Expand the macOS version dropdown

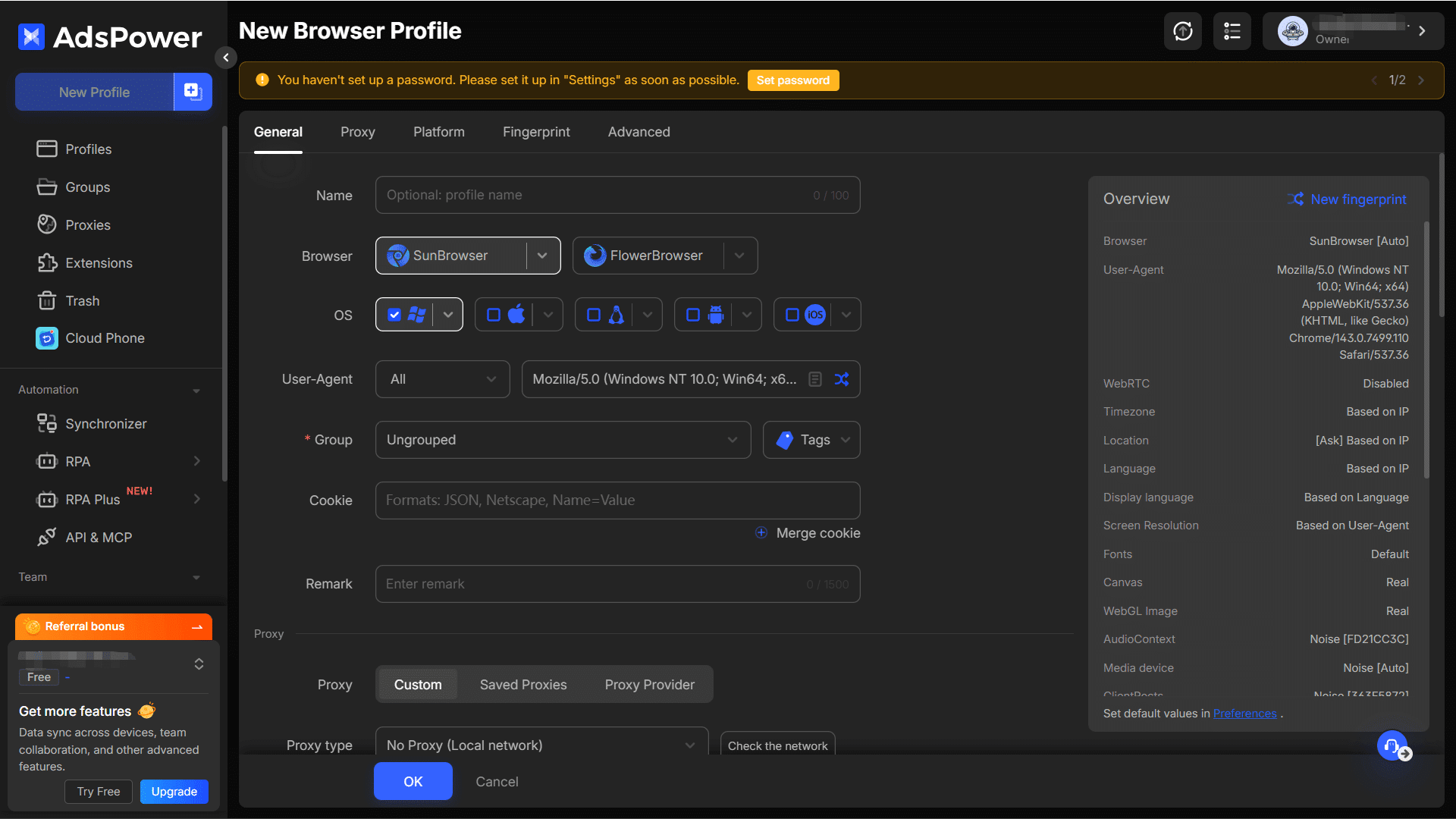(x=548, y=315)
